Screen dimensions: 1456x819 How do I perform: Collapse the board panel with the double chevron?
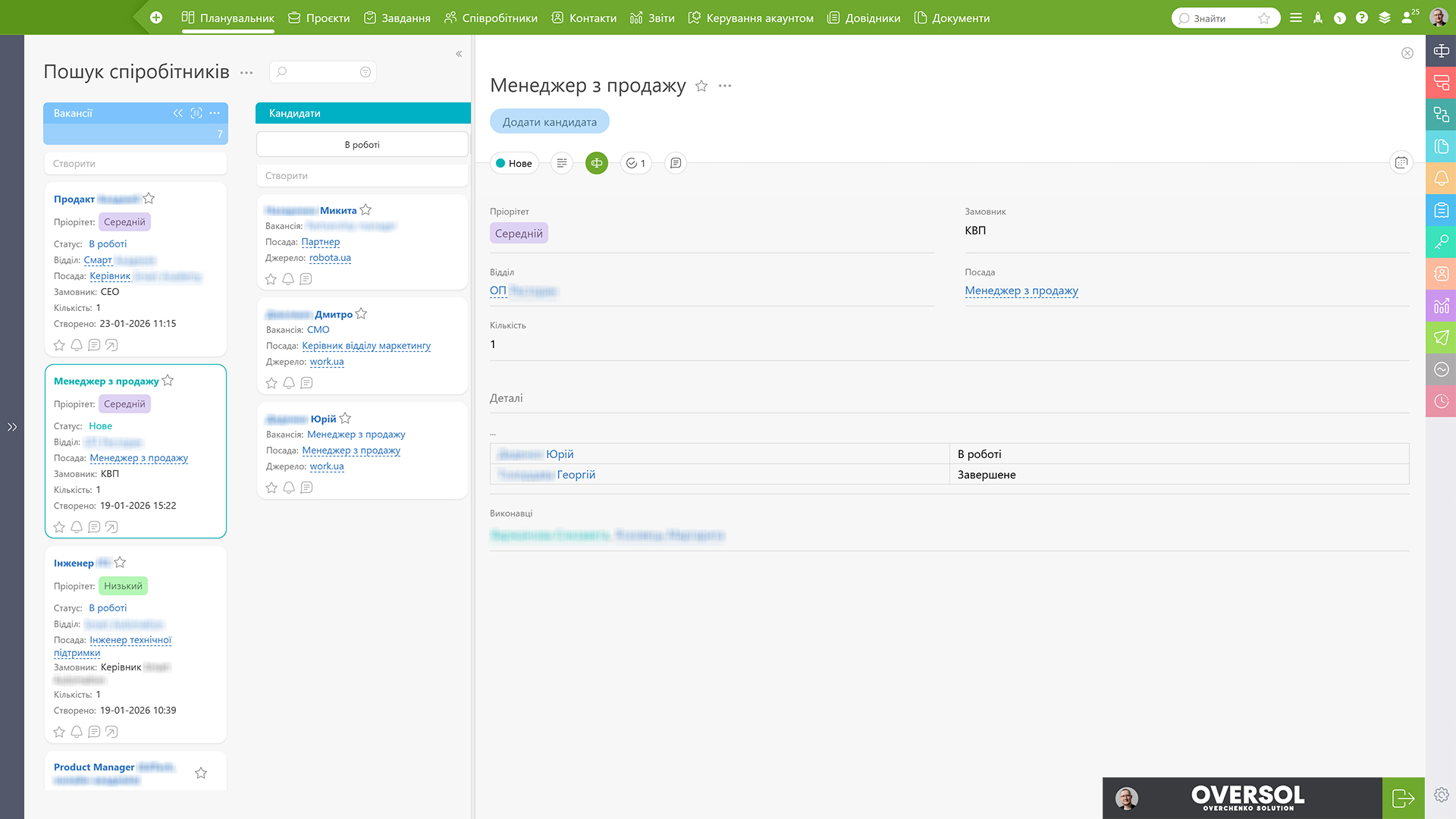pyautogui.click(x=459, y=54)
